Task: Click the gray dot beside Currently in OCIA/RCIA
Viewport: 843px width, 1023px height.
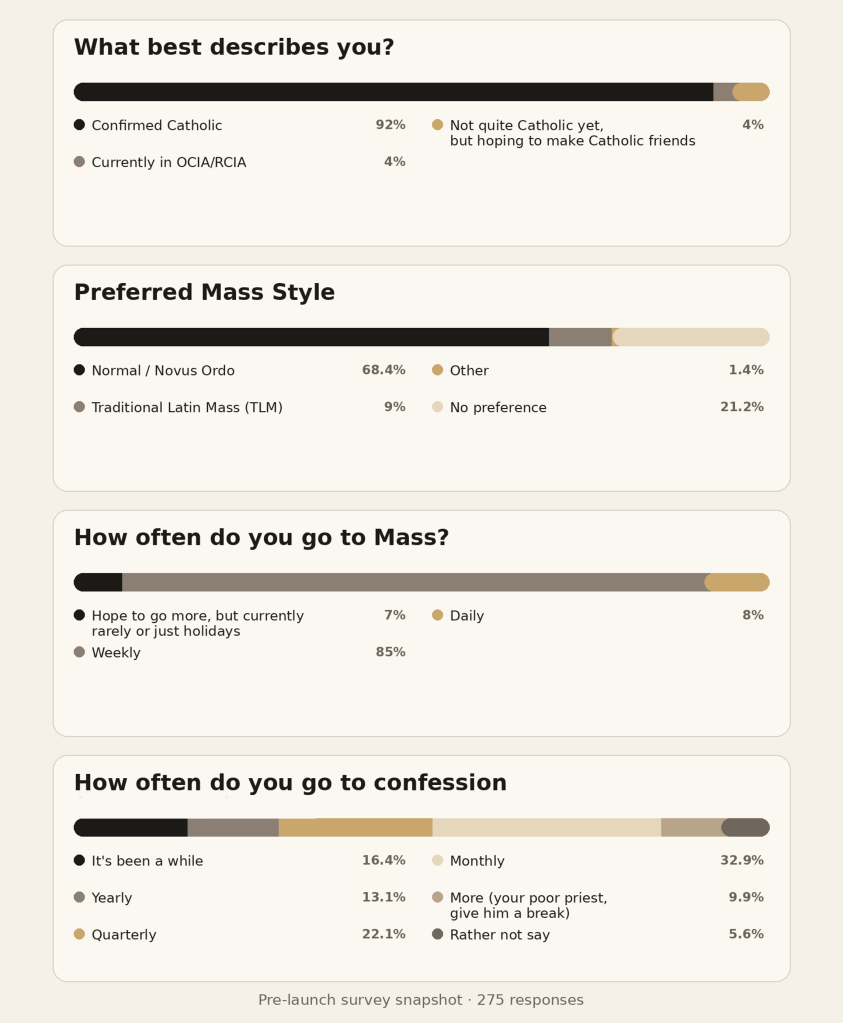Action: tap(79, 162)
